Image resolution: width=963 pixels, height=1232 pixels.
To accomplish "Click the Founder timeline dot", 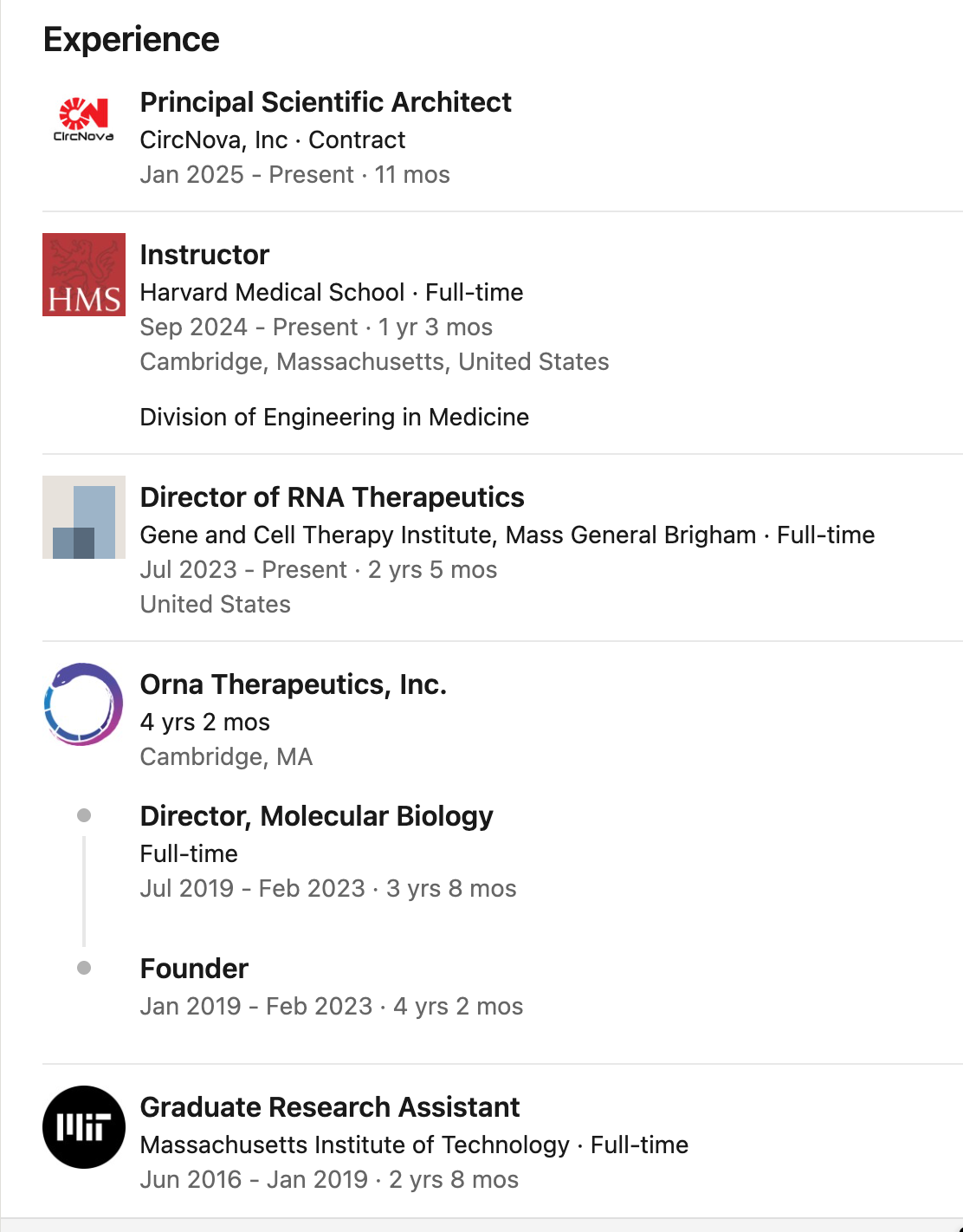I will (84, 968).
